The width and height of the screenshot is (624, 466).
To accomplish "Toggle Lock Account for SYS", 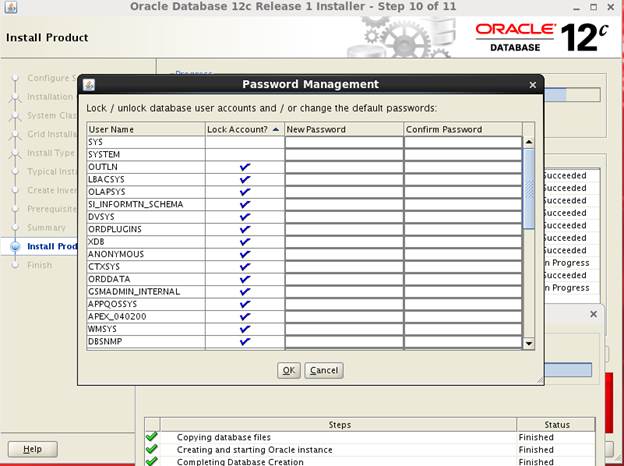I will pos(245,142).
